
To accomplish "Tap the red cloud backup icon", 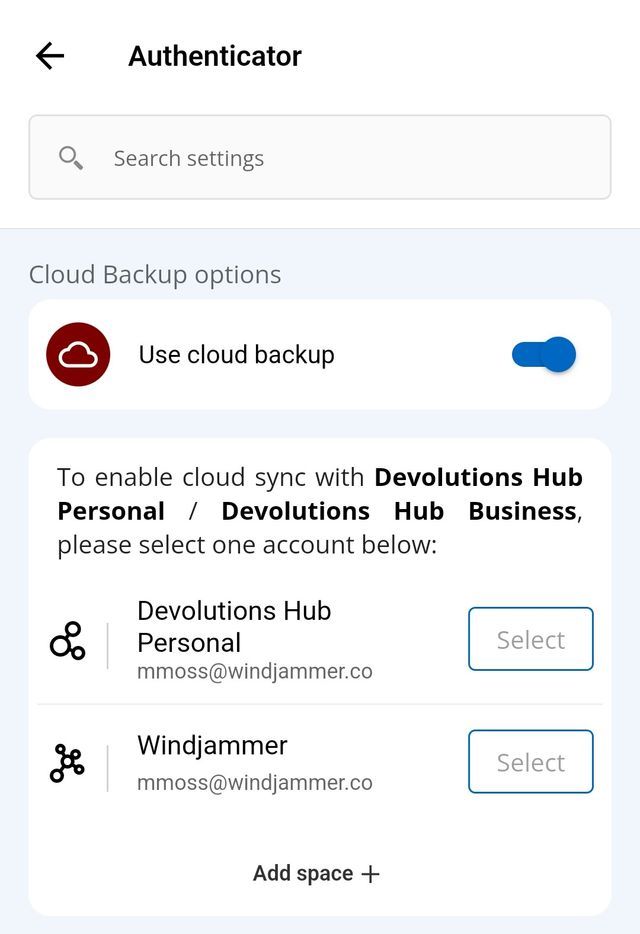I will point(78,355).
